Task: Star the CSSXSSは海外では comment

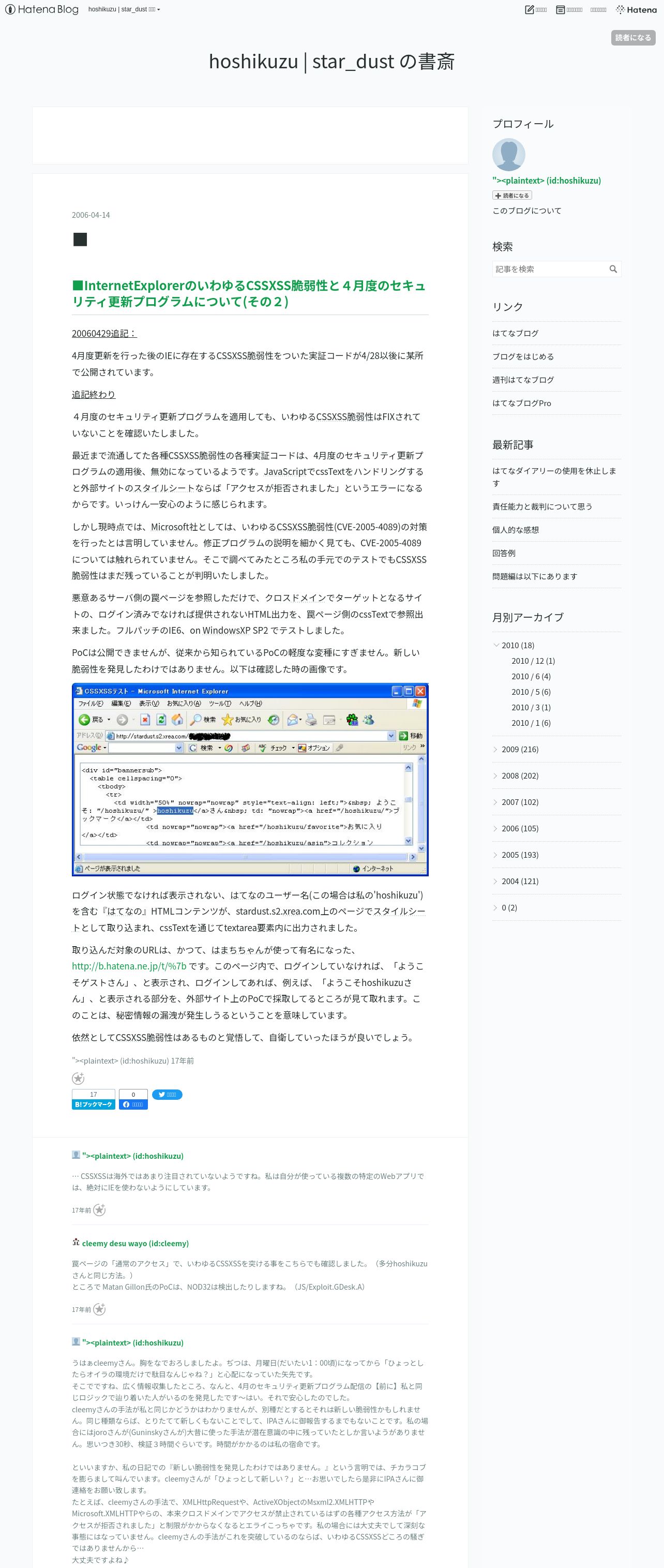Action: coord(99,1210)
